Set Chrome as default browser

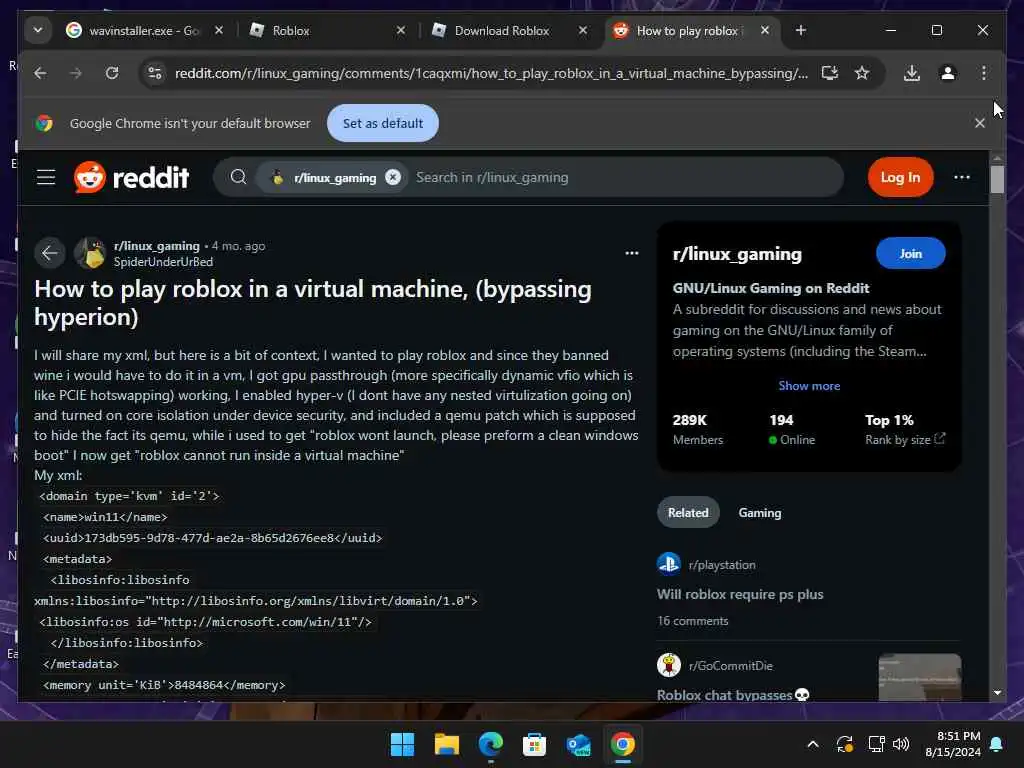tap(383, 123)
